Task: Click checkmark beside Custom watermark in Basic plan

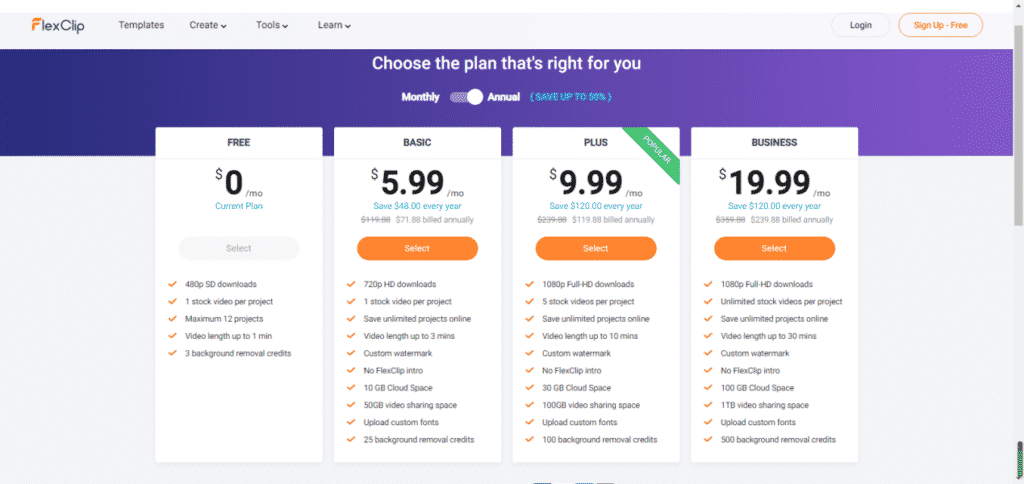Action: click(351, 353)
